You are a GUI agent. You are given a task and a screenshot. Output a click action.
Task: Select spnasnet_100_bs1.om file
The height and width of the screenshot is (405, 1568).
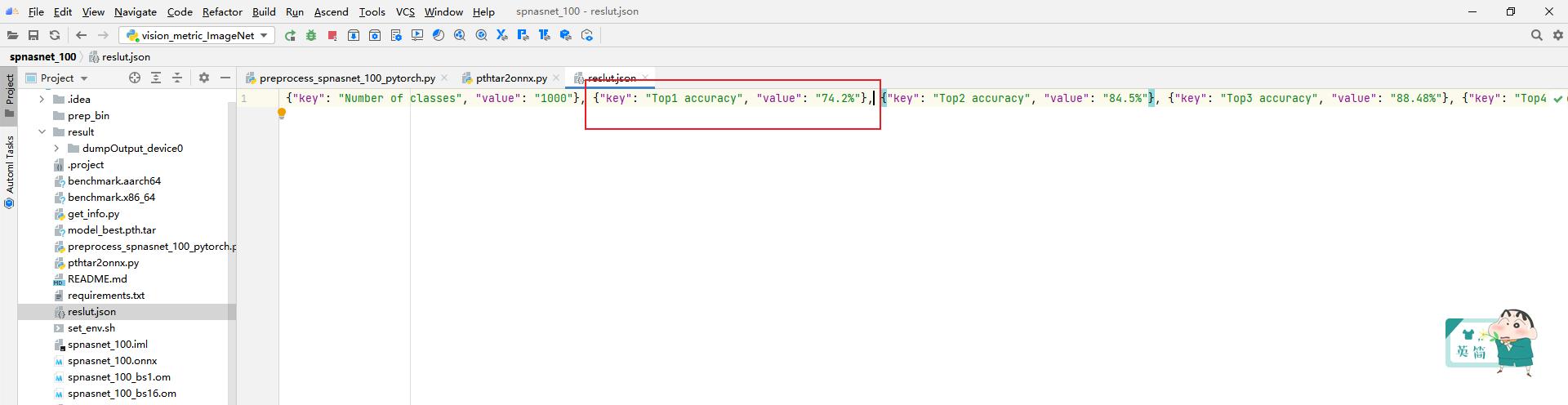(x=119, y=376)
